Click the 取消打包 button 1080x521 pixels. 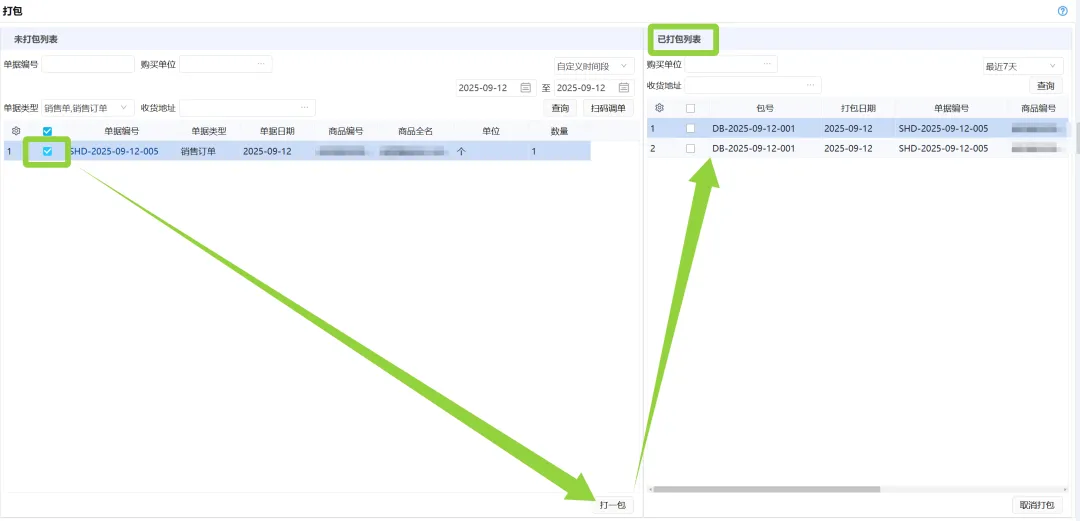click(1039, 505)
